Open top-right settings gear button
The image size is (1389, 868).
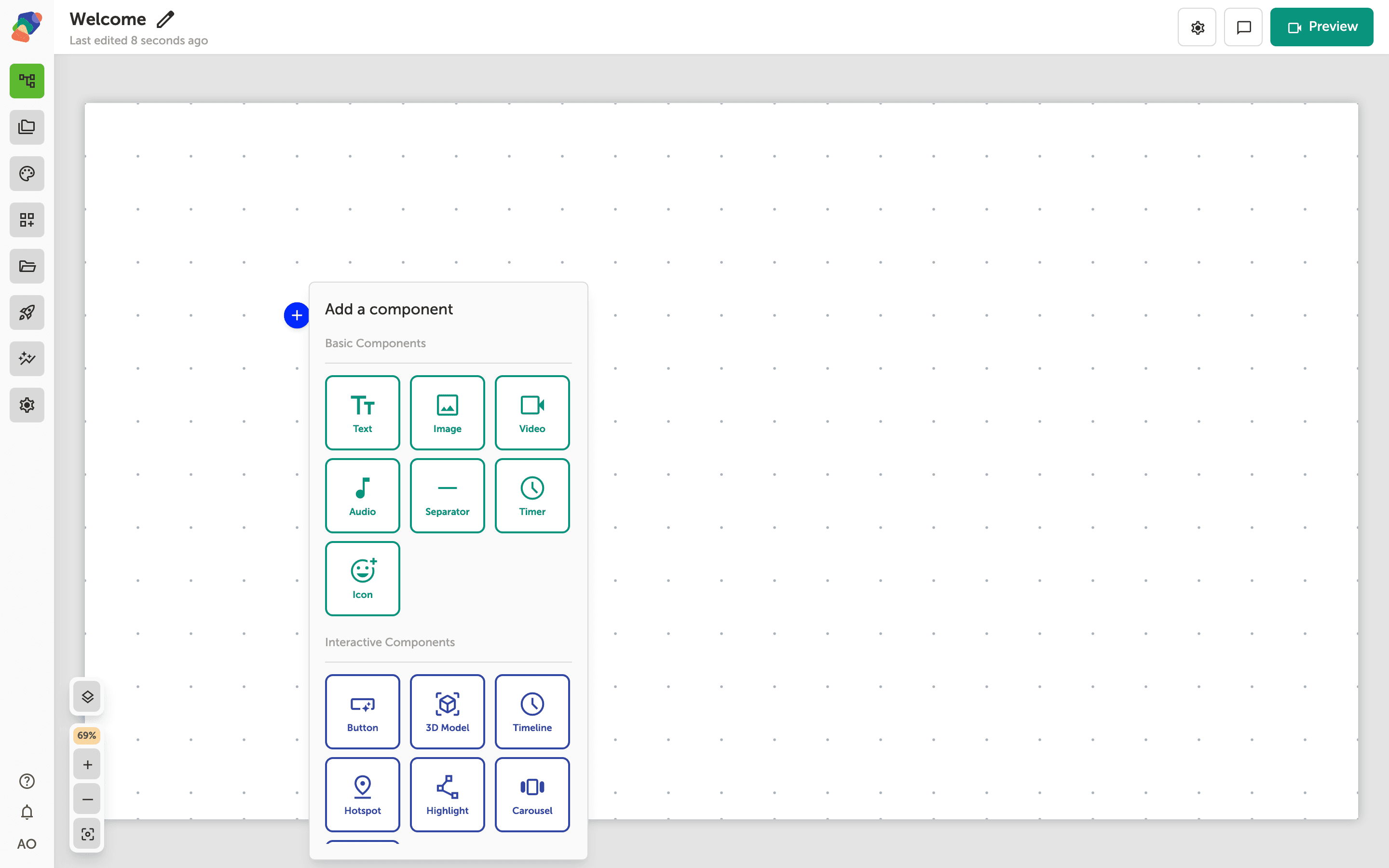(x=1197, y=27)
